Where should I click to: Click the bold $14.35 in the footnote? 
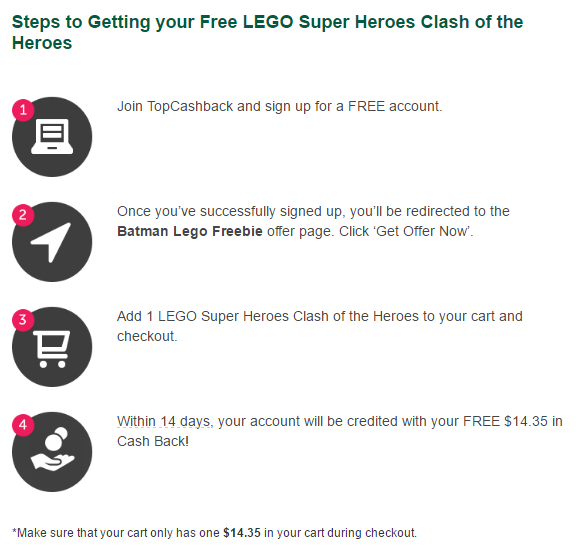(242, 533)
